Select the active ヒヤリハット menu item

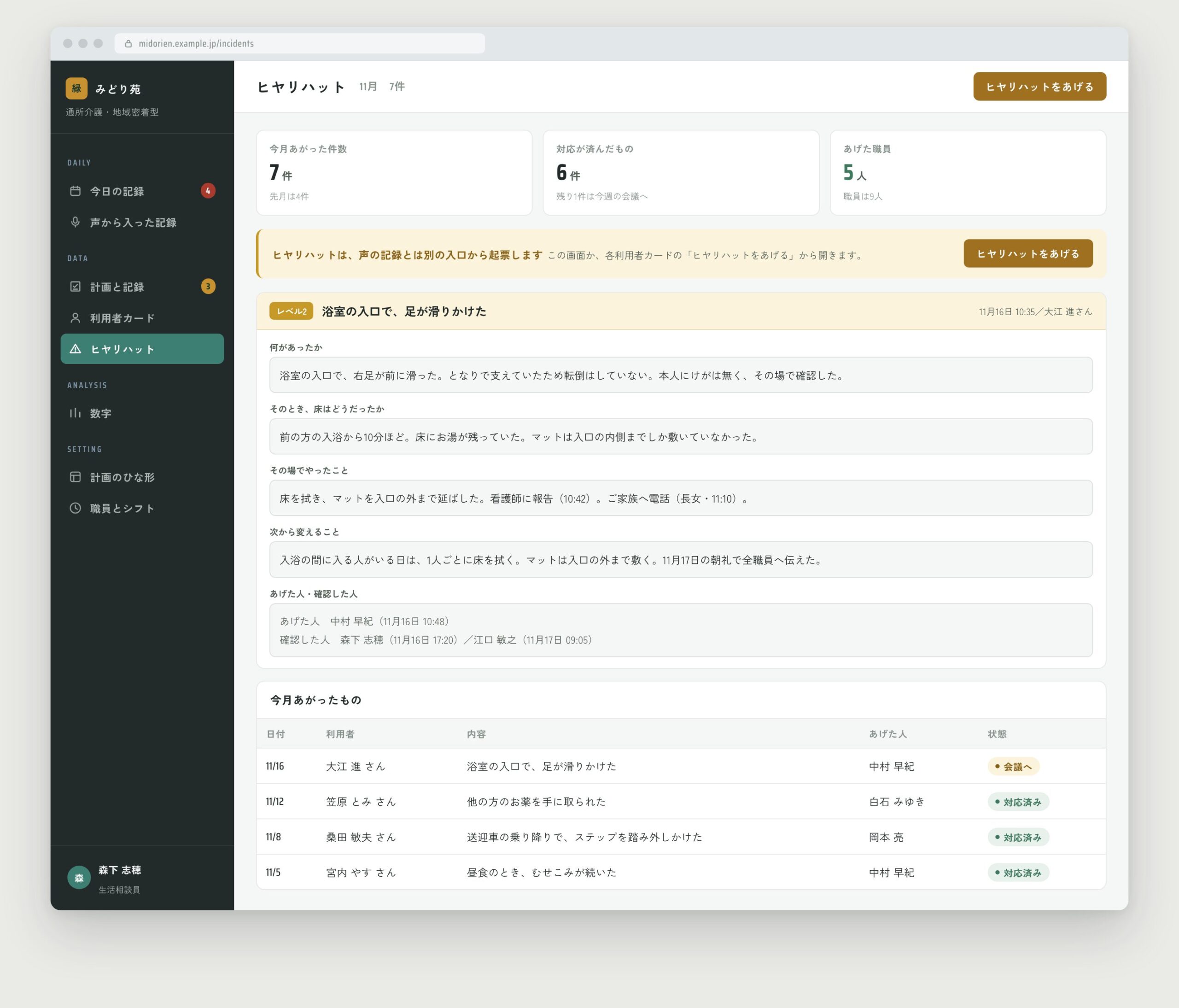tap(142, 349)
